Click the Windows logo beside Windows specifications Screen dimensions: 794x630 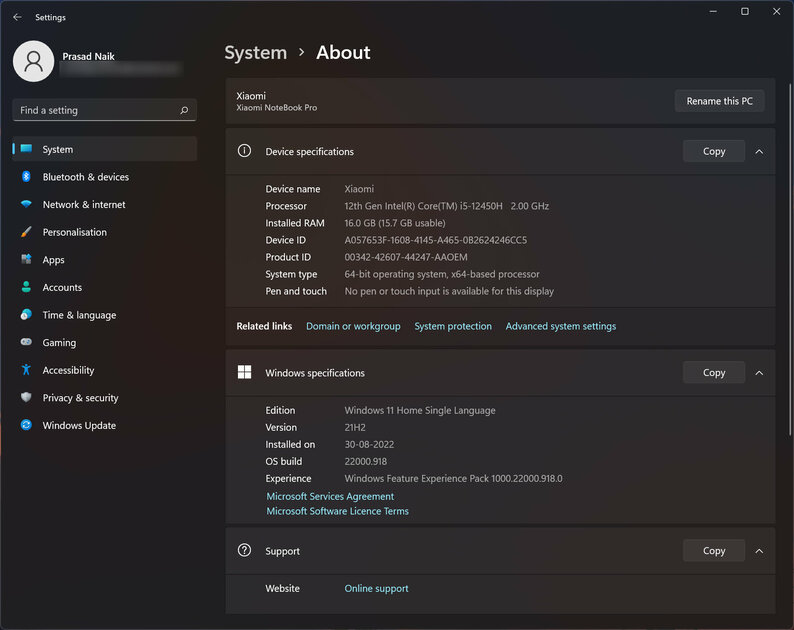(x=244, y=372)
